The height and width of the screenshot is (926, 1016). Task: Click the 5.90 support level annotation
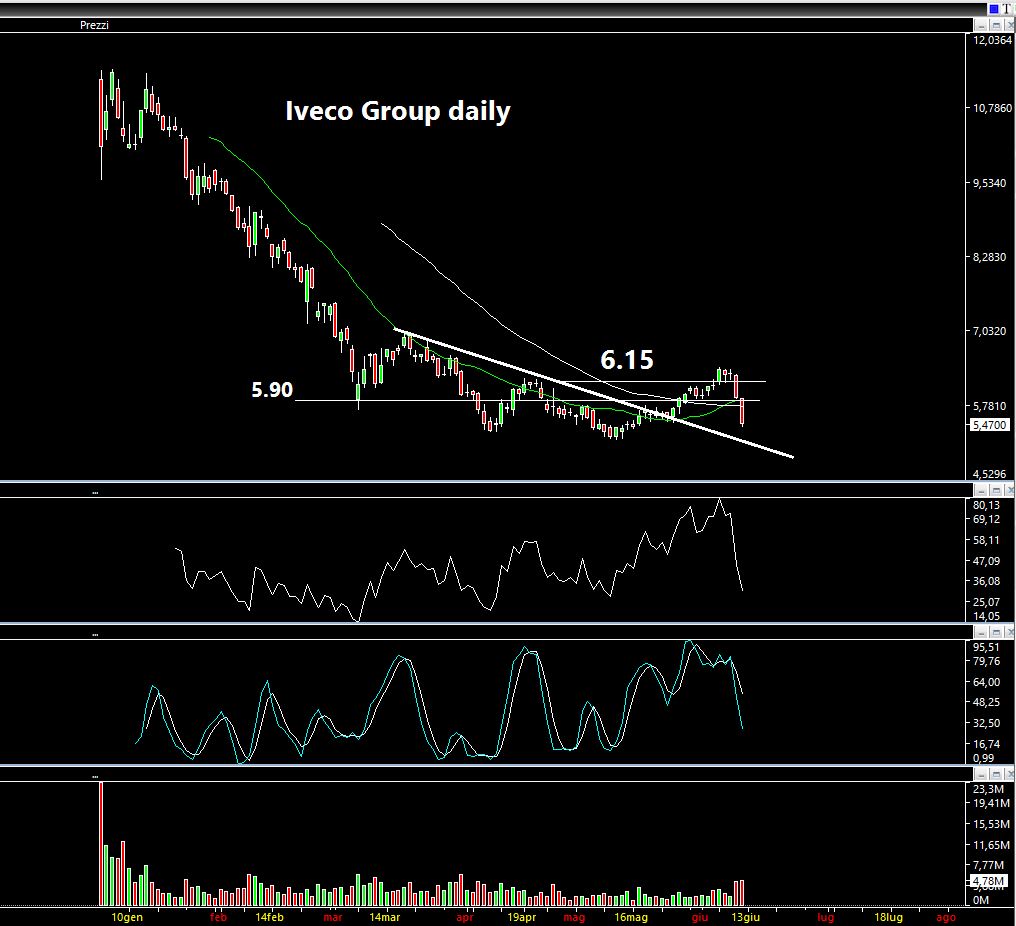[272, 389]
